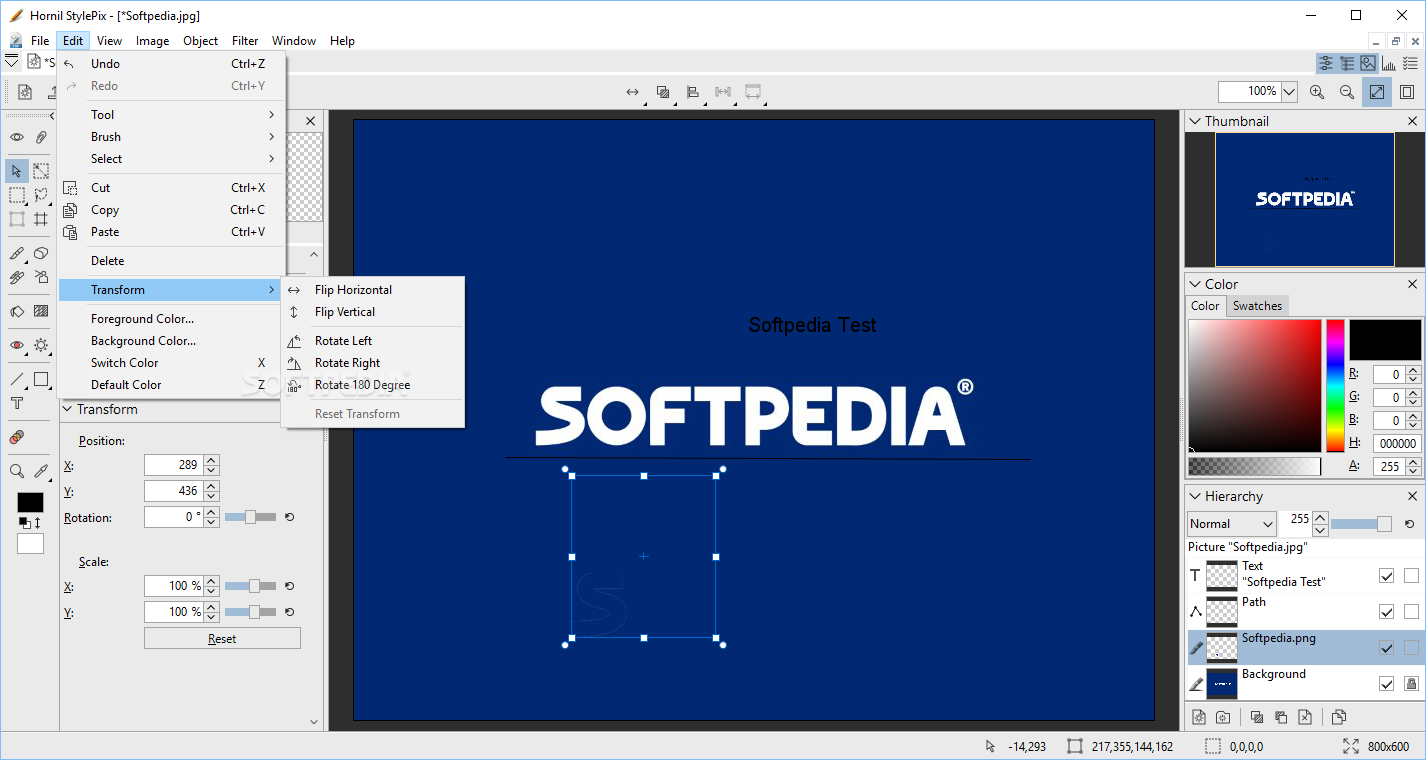1426x760 pixels.
Task: Switch to the Swatches tab
Action: point(1257,306)
